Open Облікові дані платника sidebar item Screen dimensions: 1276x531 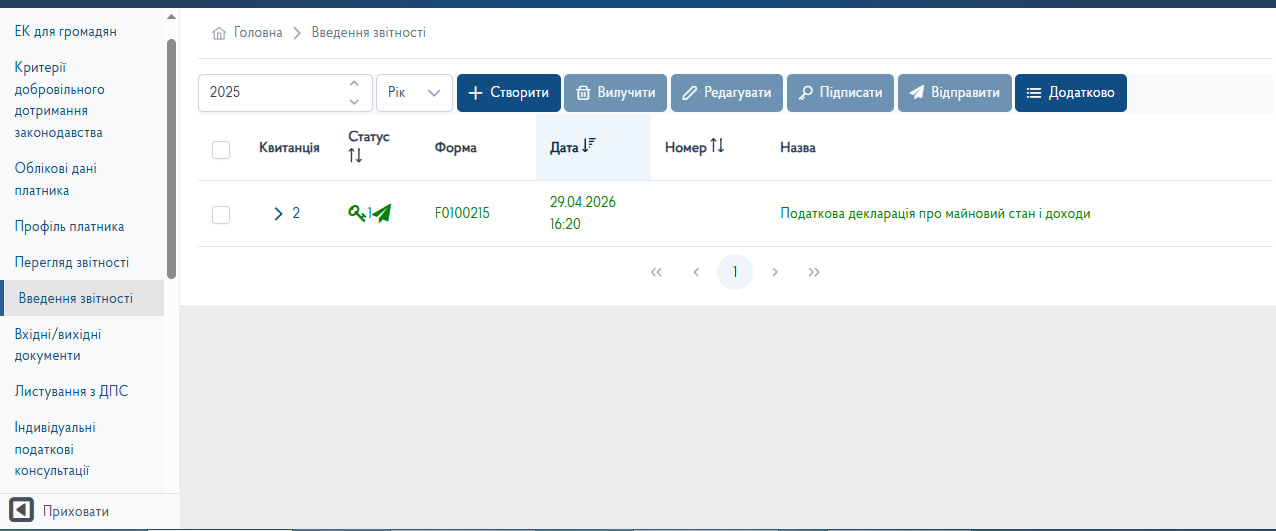point(56,179)
